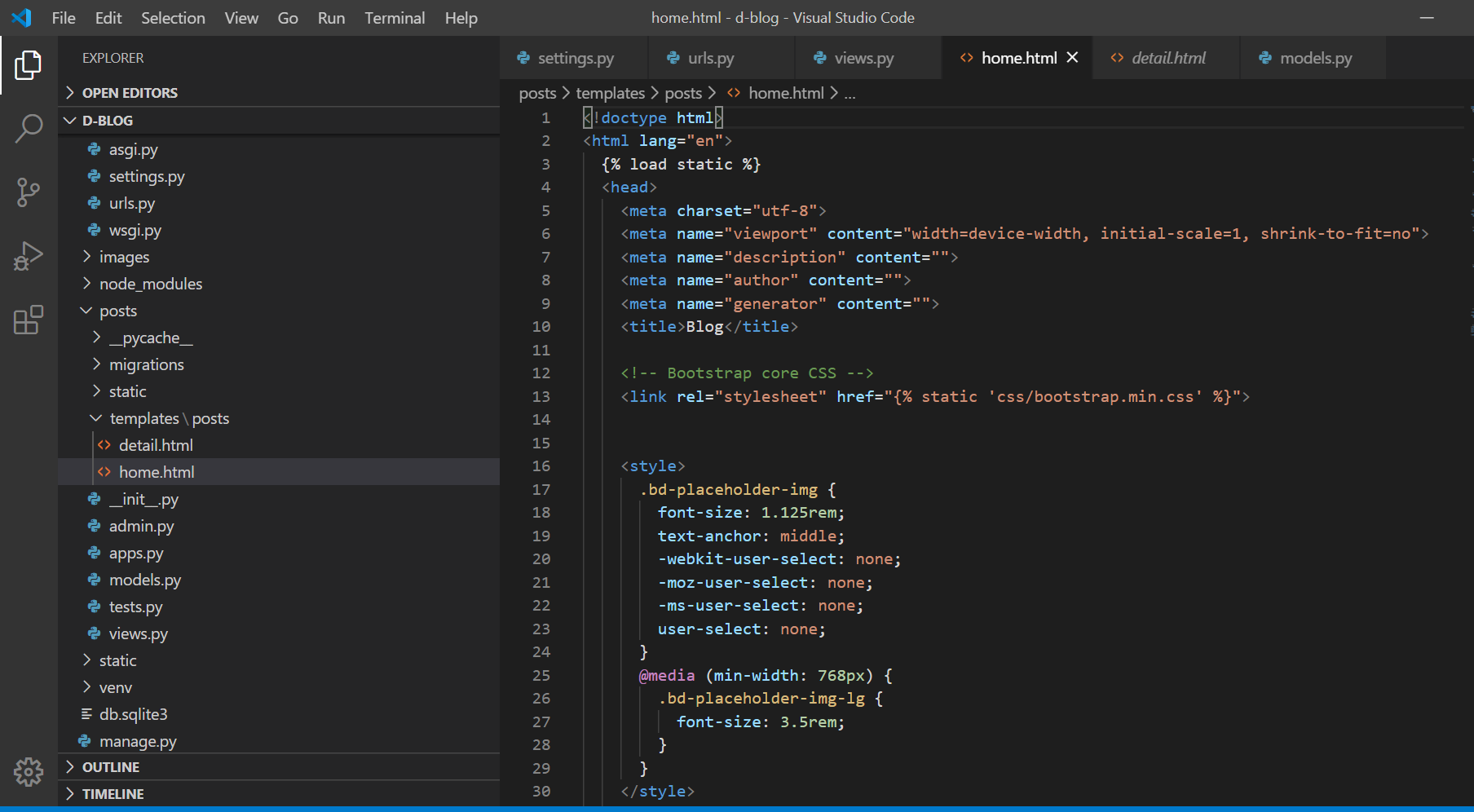Open settings.py in the explorer
This screenshot has width=1474, height=812.
click(147, 176)
